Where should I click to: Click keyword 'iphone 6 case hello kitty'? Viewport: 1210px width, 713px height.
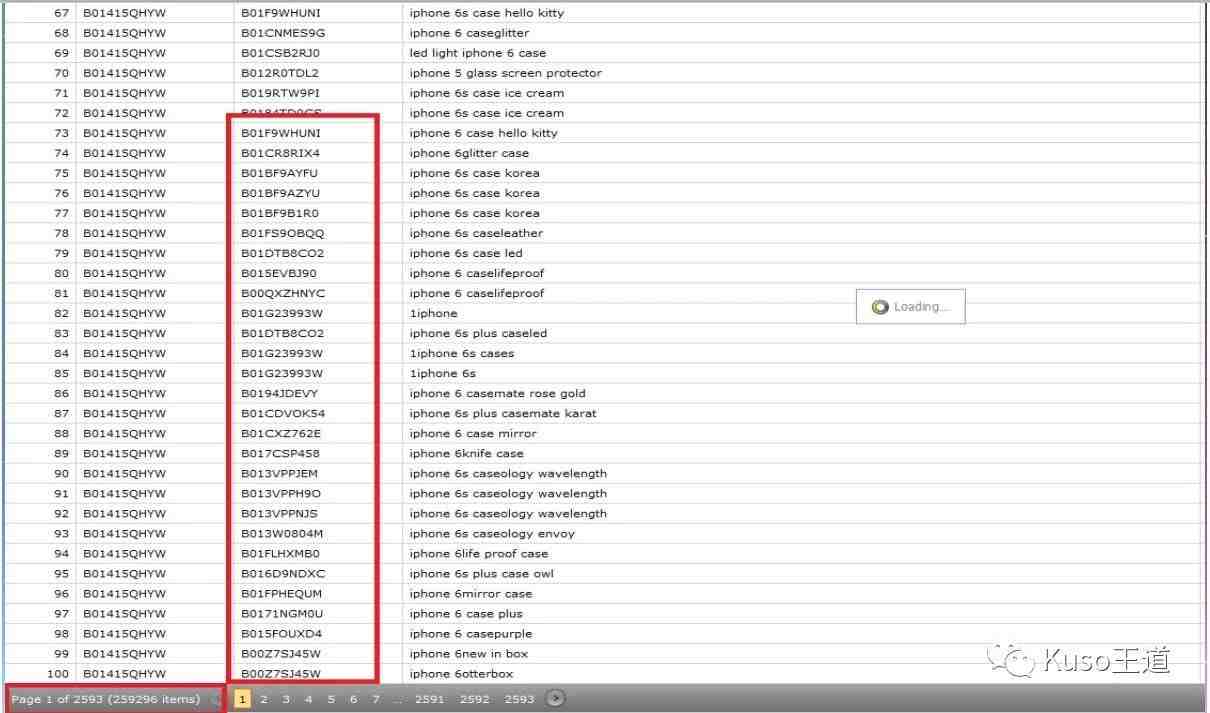pyautogui.click(x=483, y=133)
